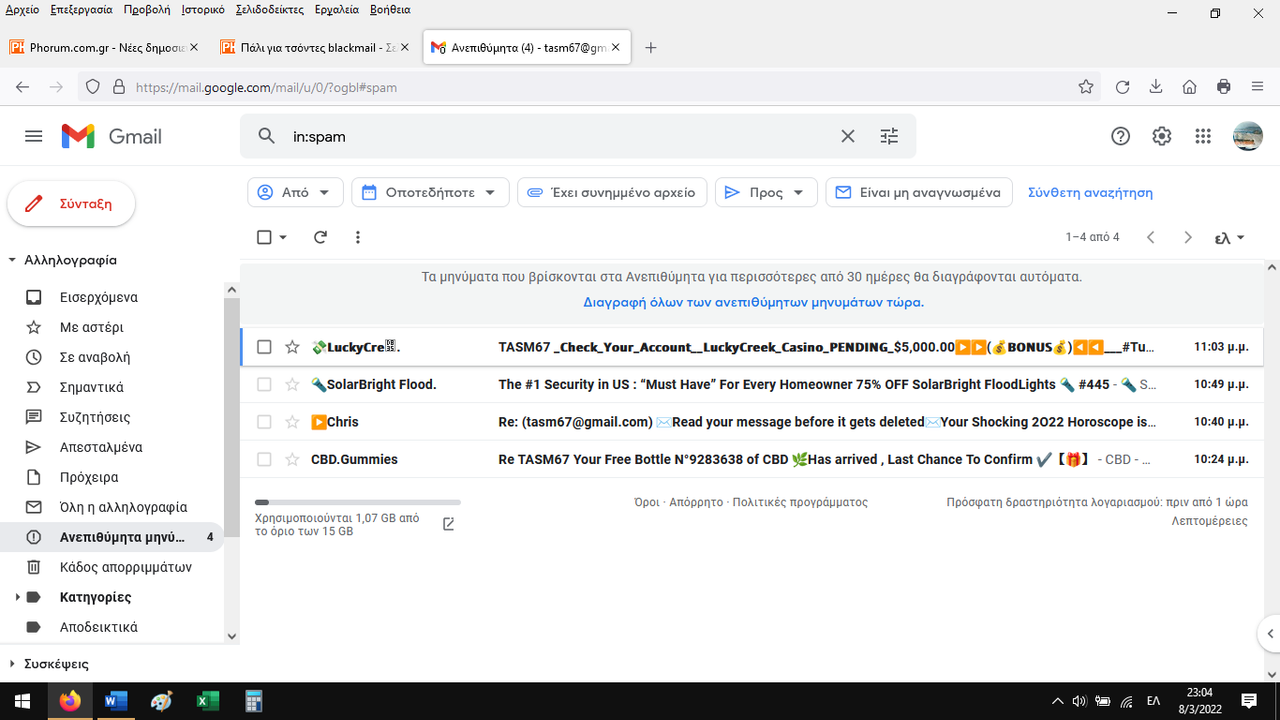Expand the Κατηγορίες label

[17, 597]
